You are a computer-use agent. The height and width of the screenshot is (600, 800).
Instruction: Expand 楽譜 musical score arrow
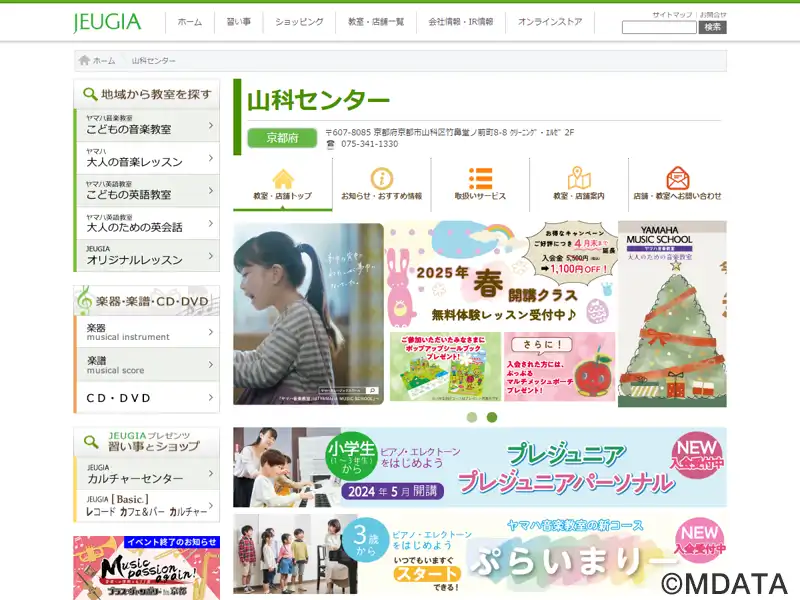pos(211,365)
